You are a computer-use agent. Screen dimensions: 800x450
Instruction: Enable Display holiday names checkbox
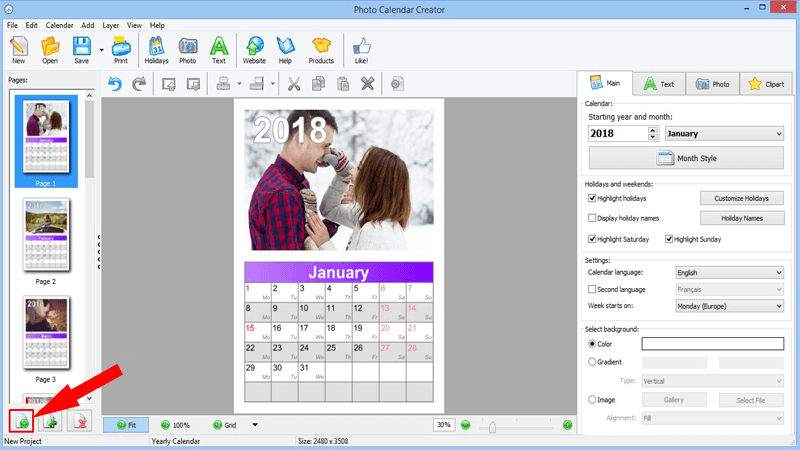click(592, 218)
